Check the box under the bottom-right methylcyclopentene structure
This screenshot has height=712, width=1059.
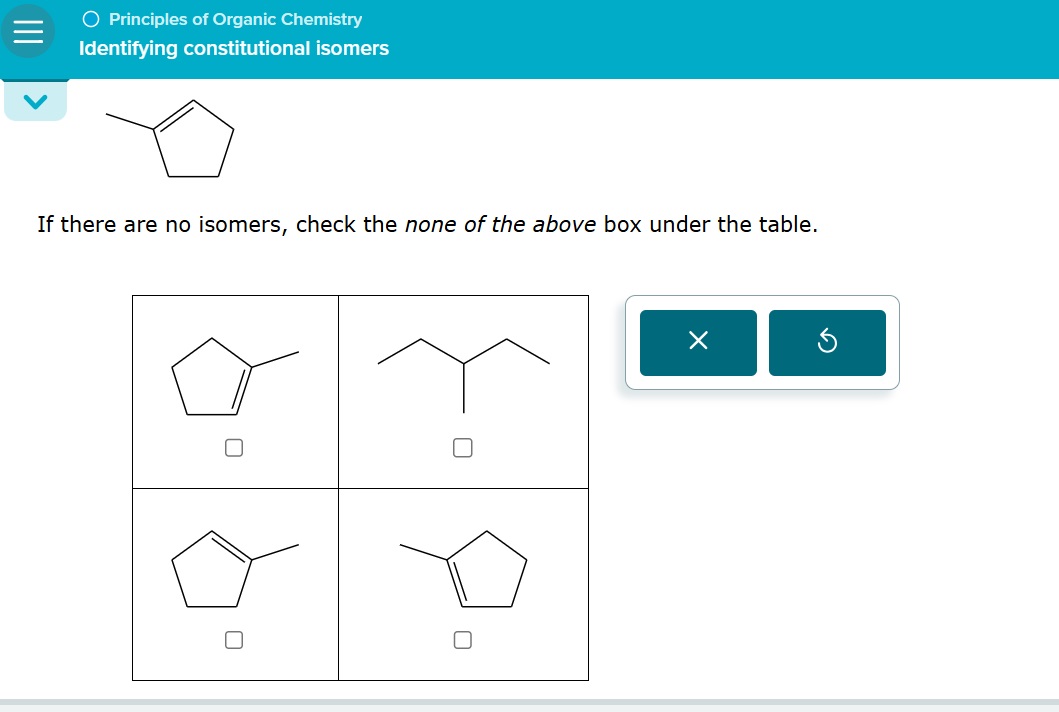point(462,639)
